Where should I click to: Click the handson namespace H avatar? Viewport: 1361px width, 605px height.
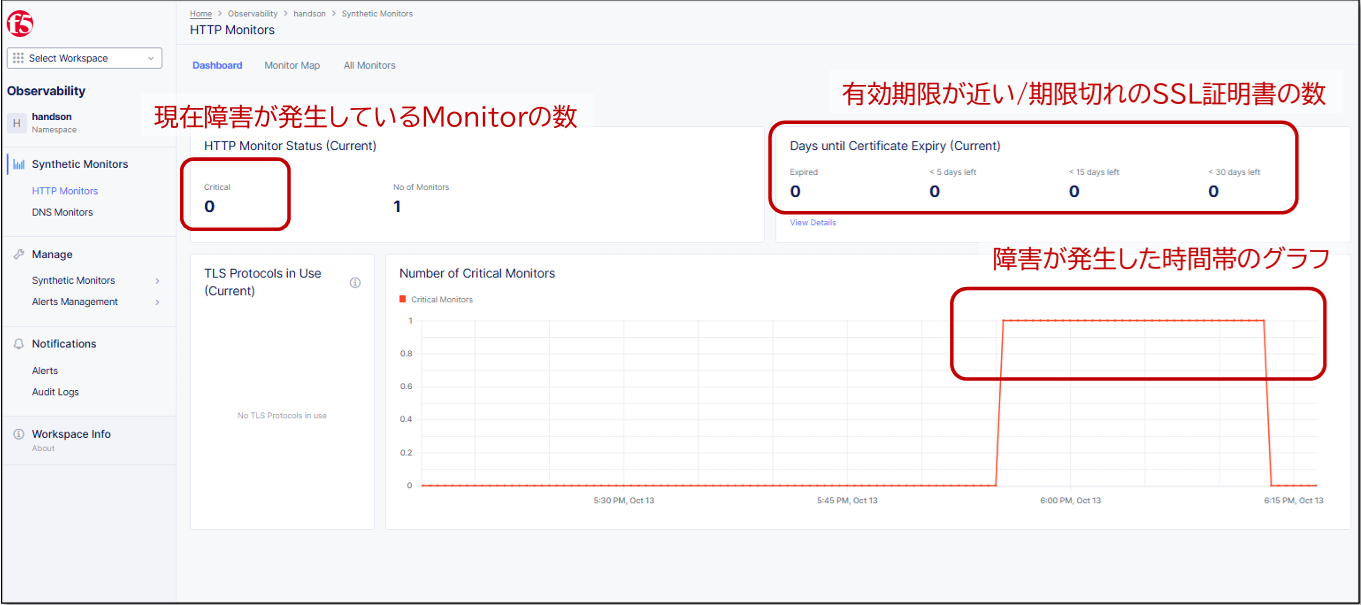point(17,123)
